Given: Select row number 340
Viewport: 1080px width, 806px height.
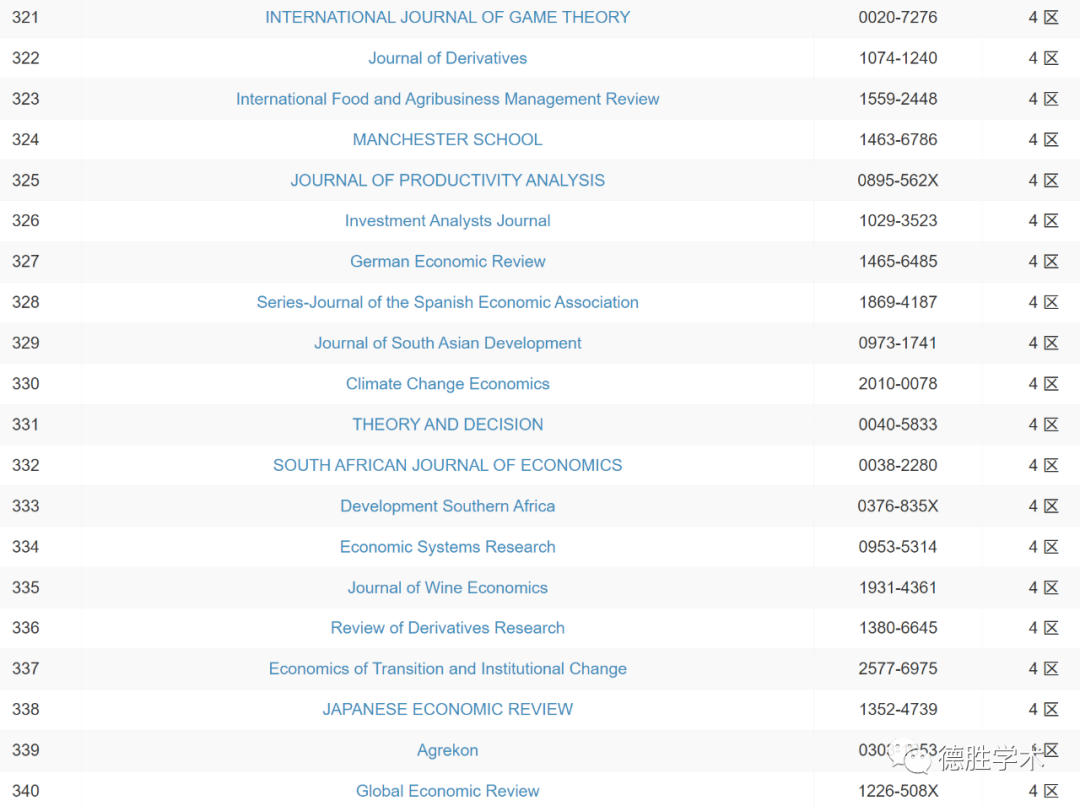Looking at the screenshot, I should pyautogui.click(x=25, y=790).
